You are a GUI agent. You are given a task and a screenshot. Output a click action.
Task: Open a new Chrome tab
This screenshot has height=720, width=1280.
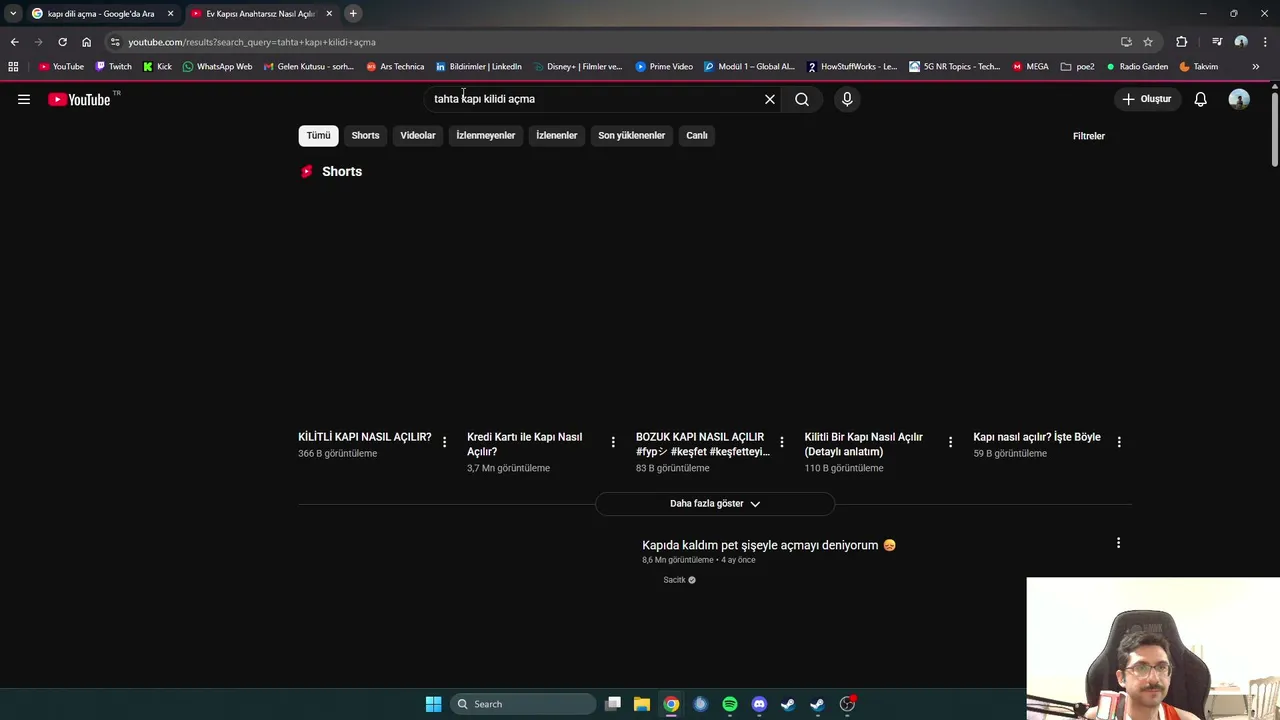tap(353, 14)
